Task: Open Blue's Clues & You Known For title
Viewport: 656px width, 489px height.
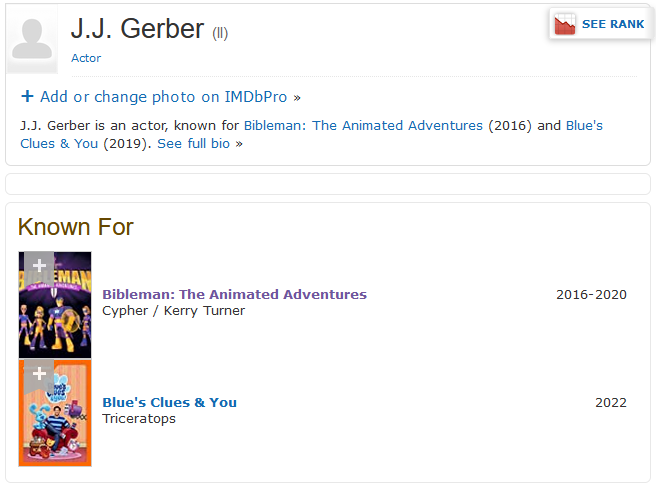Action: [169, 402]
